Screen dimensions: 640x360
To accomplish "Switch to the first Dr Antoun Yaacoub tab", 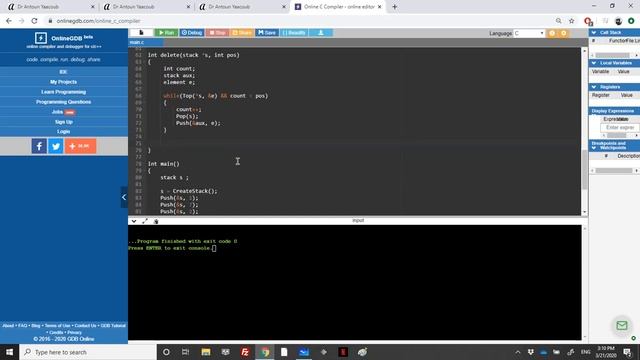I will point(51,7).
